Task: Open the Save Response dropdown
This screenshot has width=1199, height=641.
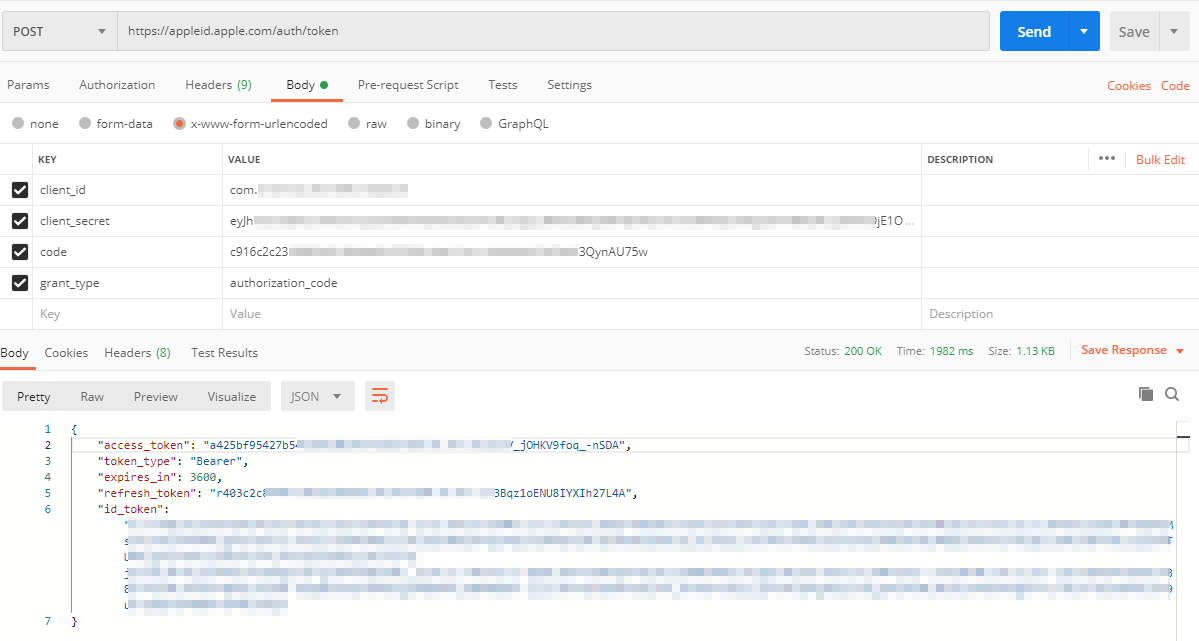Action: (1132, 350)
